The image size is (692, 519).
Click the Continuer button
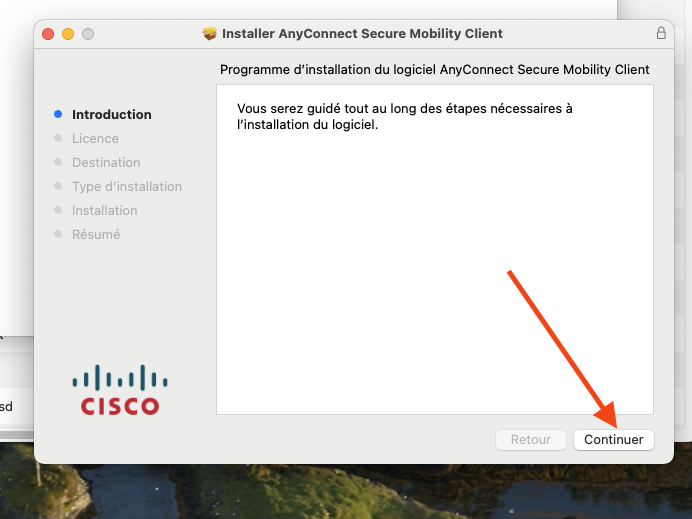(x=613, y=440)
